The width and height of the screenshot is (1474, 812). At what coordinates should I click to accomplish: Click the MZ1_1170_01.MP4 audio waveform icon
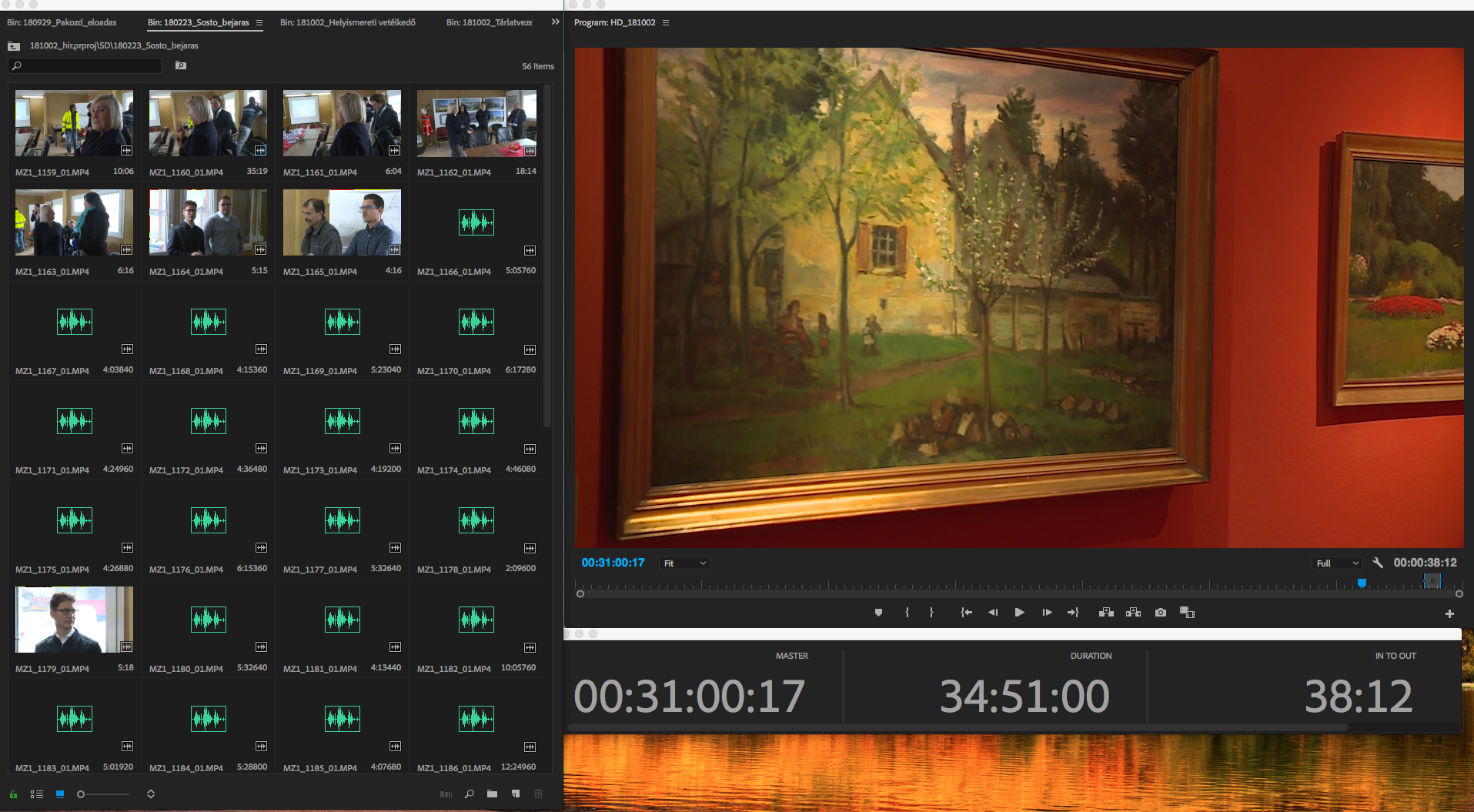[476, 322]
